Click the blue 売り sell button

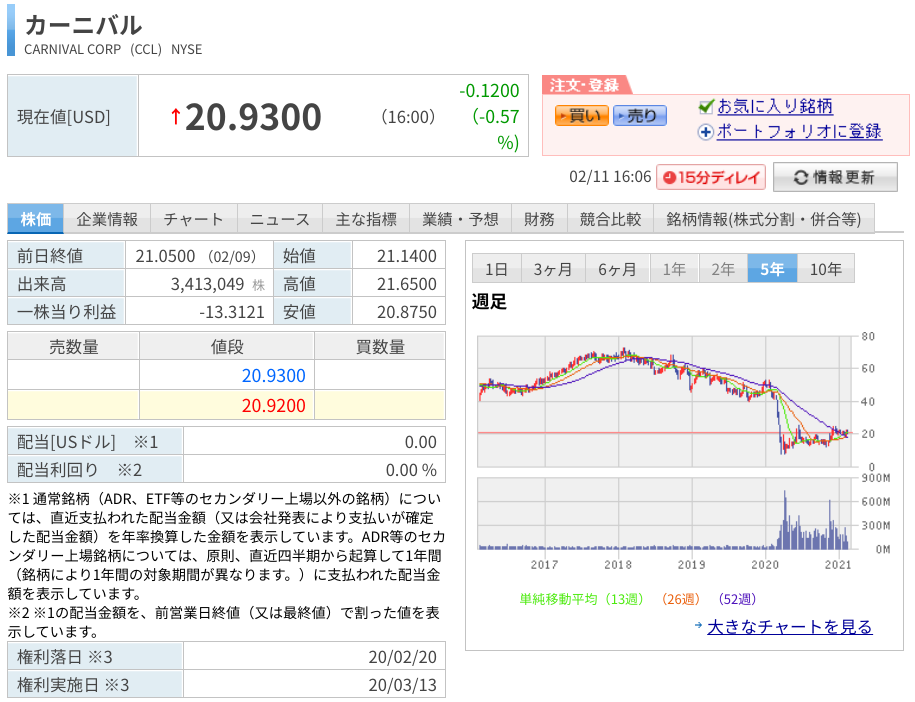[x=640, y=116]
